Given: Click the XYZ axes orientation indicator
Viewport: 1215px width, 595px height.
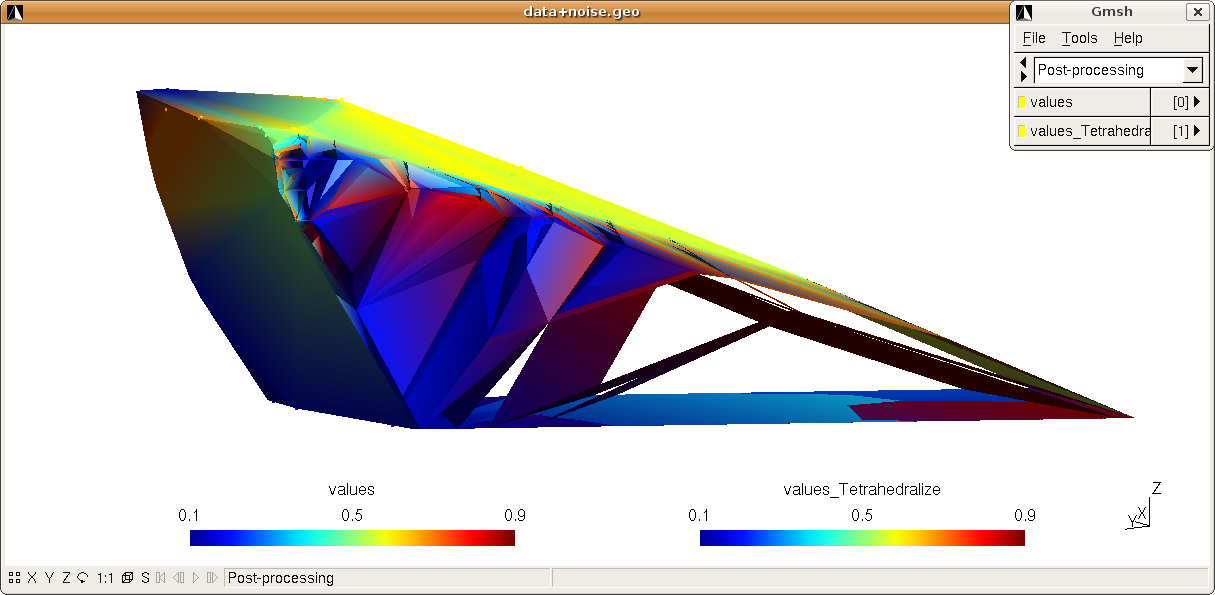Looking at the screenshot, I should pyautogui.click(x=1143, y=506).
